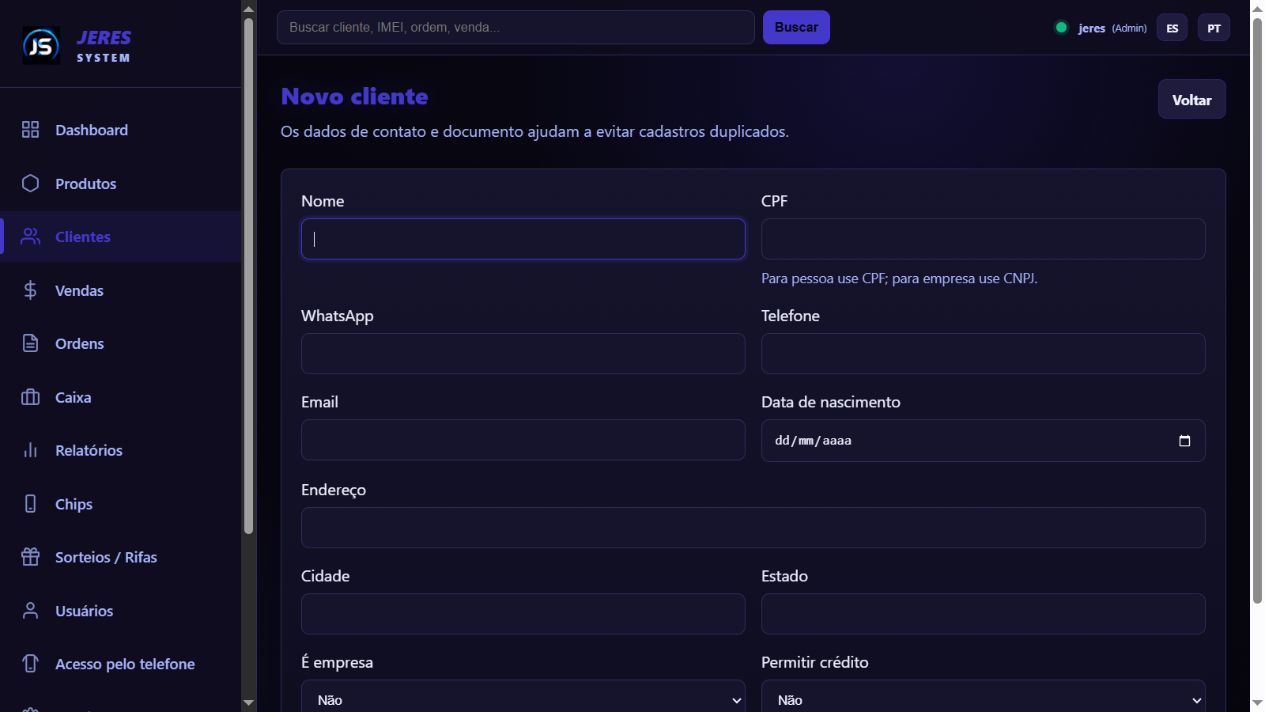Click the Caixa briefcase icon

click(x=30, y=398)
